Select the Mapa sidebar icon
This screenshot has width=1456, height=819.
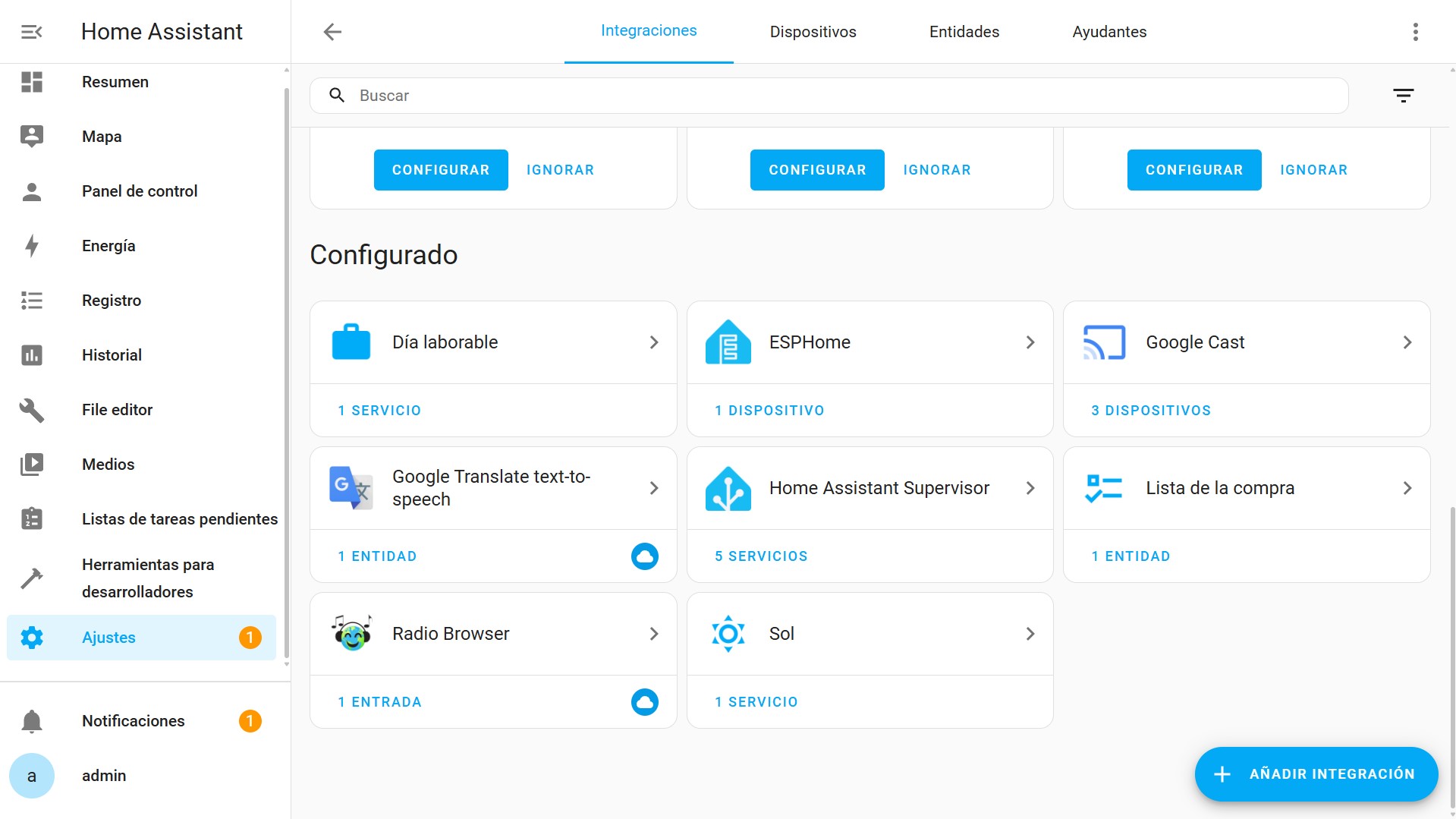click(x=31, y=136)
